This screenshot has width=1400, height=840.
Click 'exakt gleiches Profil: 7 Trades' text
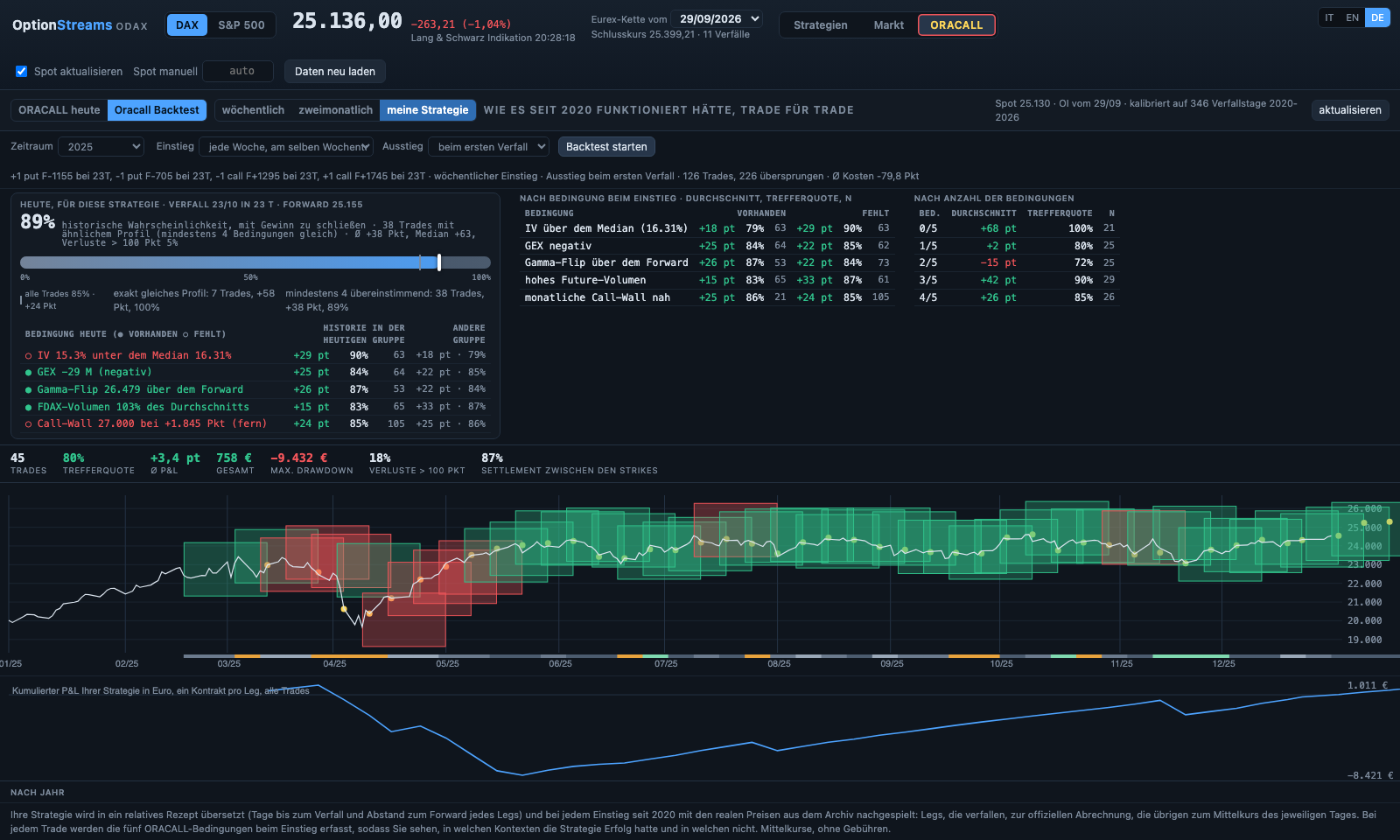pyautogui.click(x=193, y=300)
